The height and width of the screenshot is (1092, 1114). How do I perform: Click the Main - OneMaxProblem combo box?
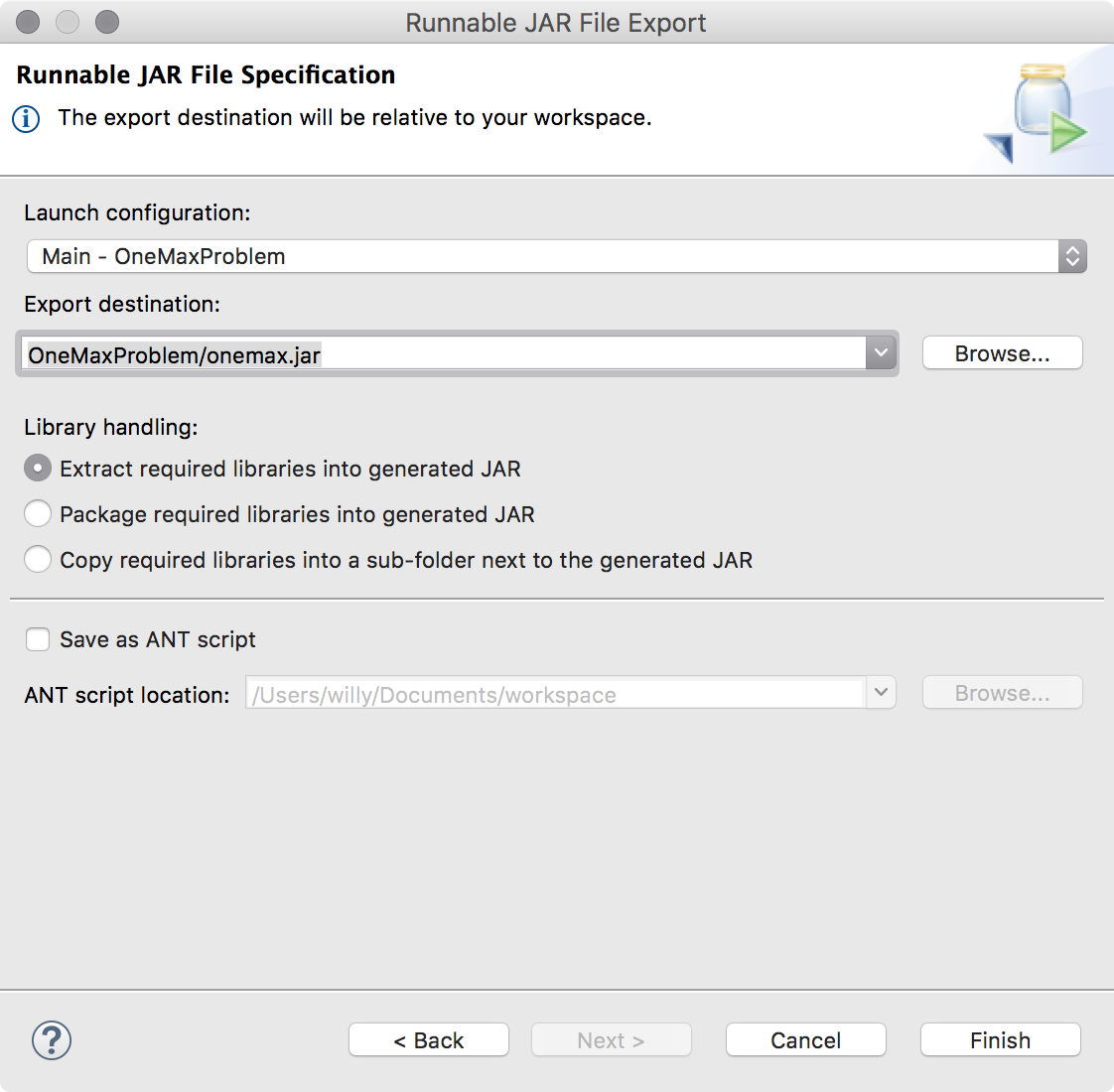pos(546,256)
